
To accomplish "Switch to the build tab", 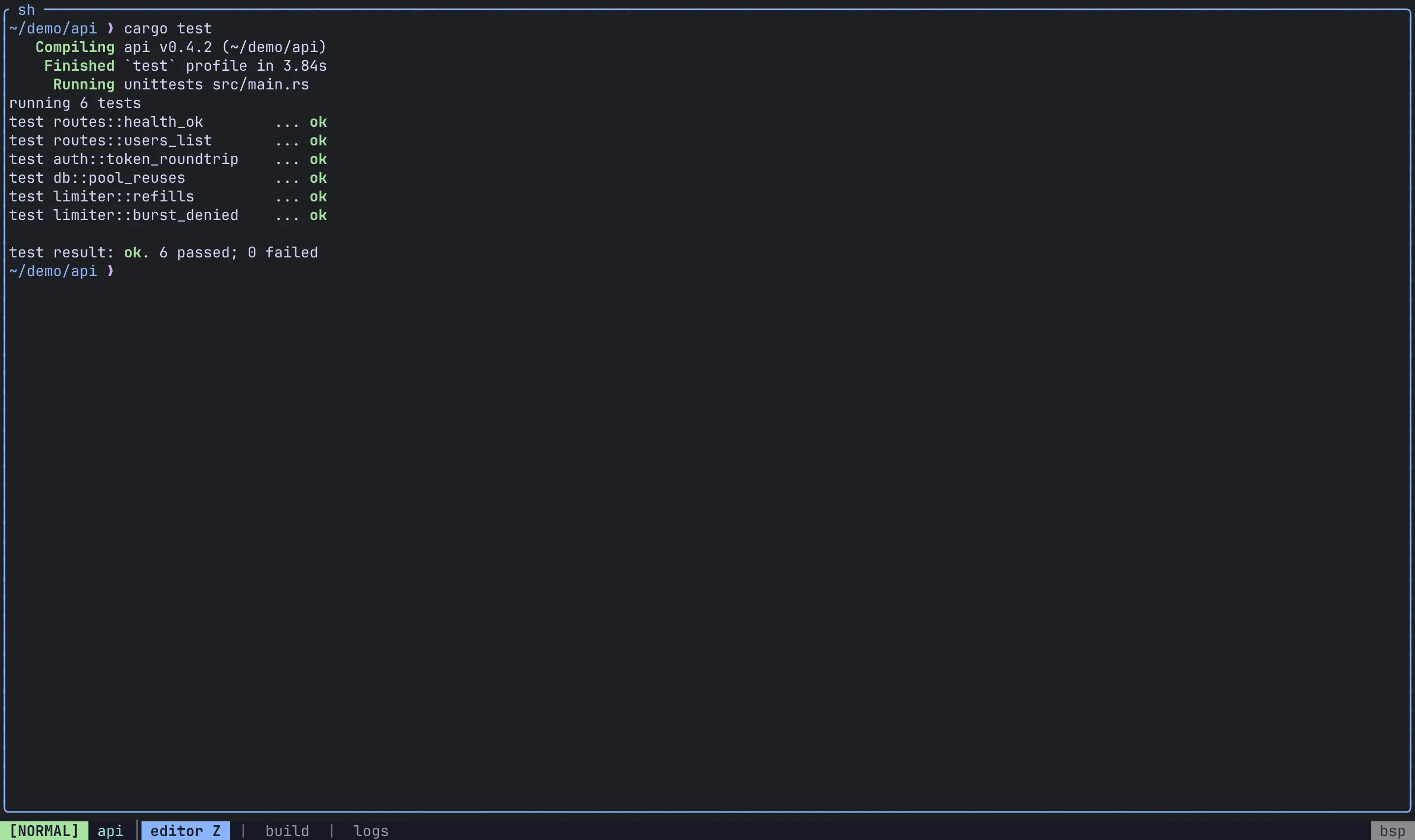I will tap(287, 830).
